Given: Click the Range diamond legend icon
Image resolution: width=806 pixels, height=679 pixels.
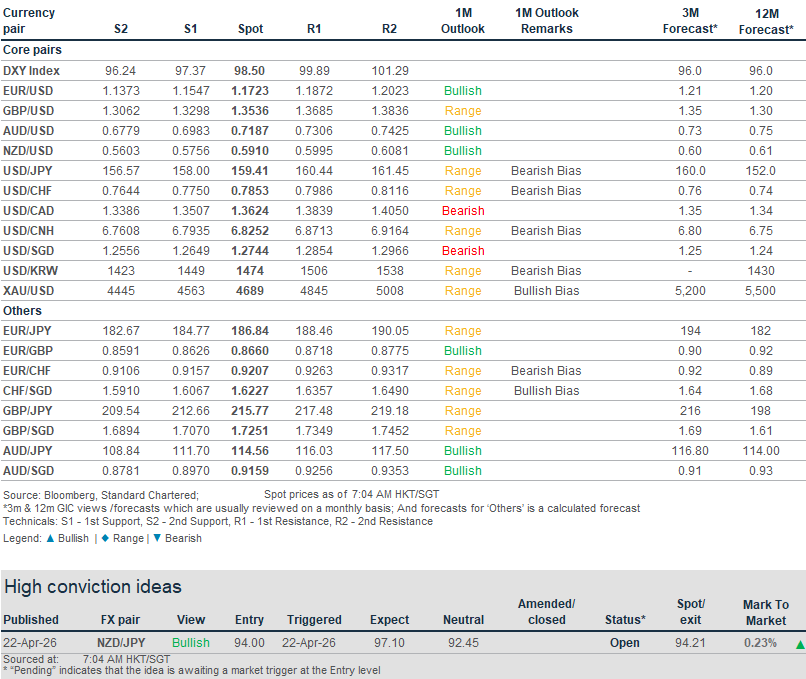Looking at the screenshot, I should click(105, 538).
